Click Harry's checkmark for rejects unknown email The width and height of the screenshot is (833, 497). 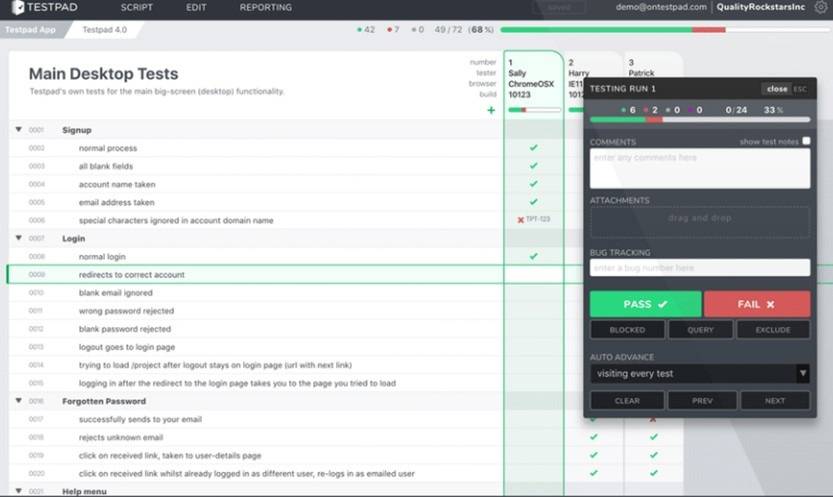(593, 437)
